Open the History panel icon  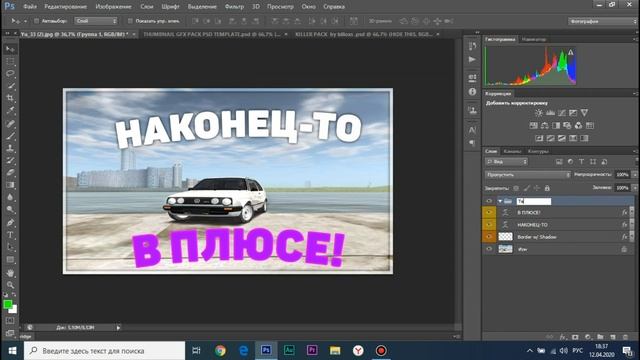(x=472, y=46)
